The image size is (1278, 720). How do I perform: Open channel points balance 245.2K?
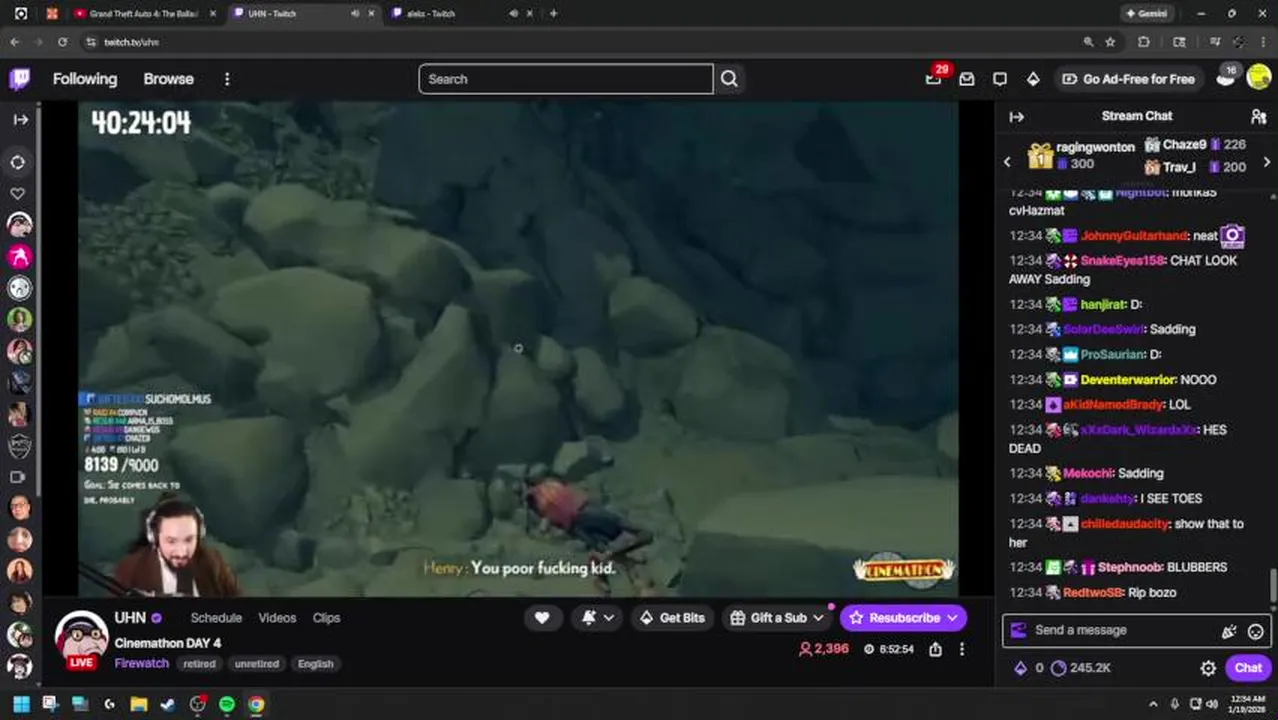point(1081,668)
